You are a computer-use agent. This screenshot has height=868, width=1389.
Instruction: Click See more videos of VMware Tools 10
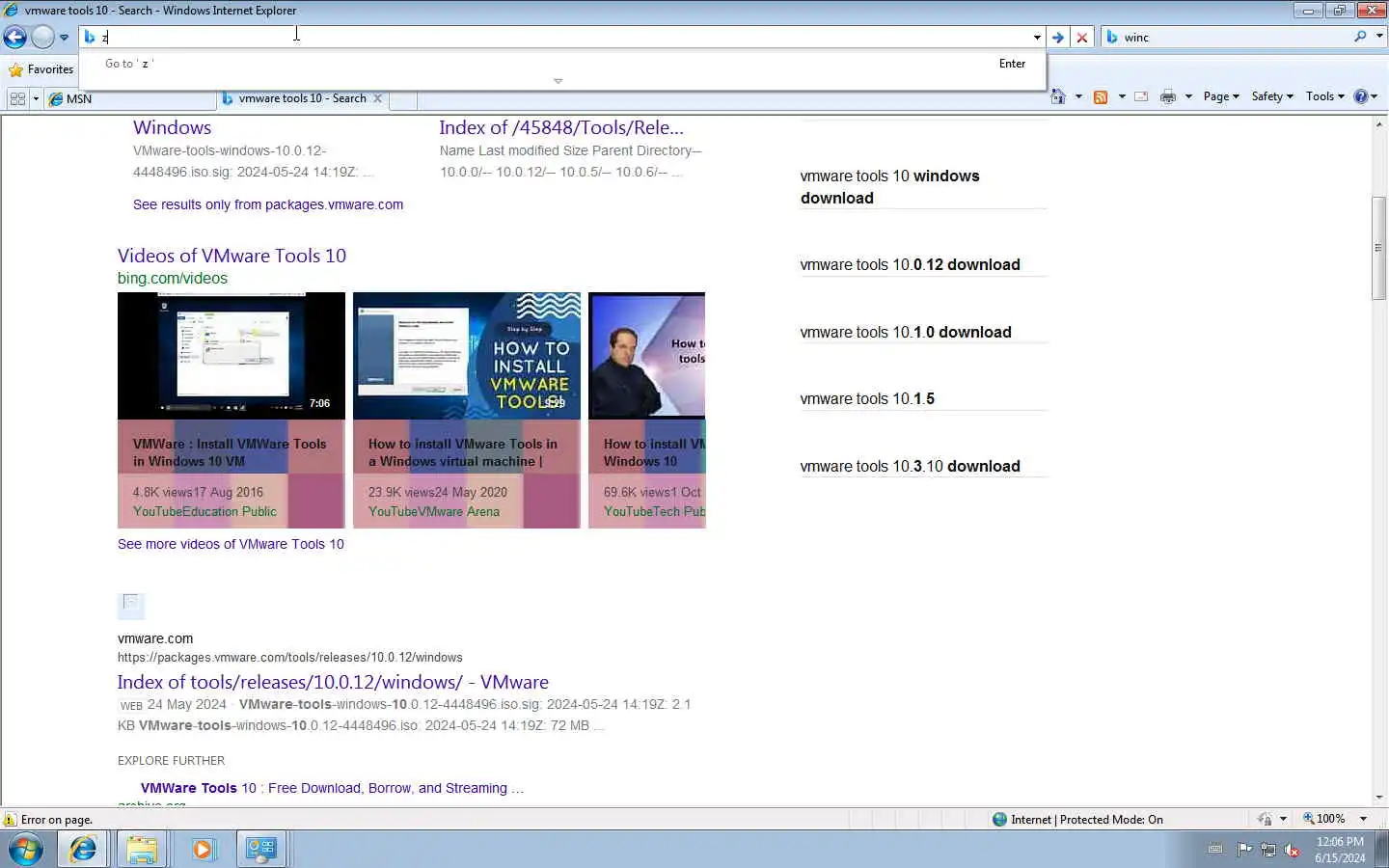point(231,544)
